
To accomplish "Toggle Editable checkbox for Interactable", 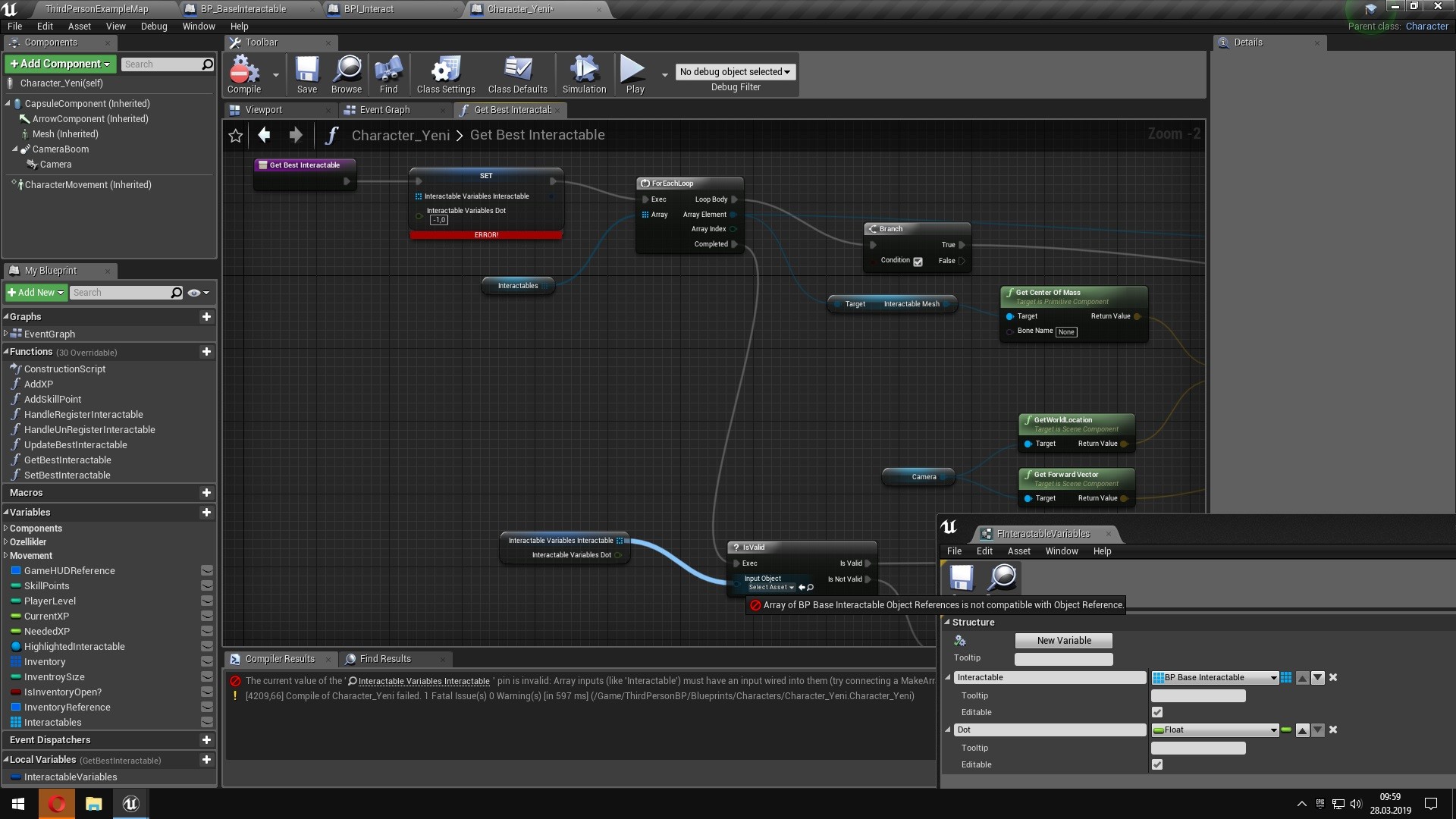I will coord(1156,713).
